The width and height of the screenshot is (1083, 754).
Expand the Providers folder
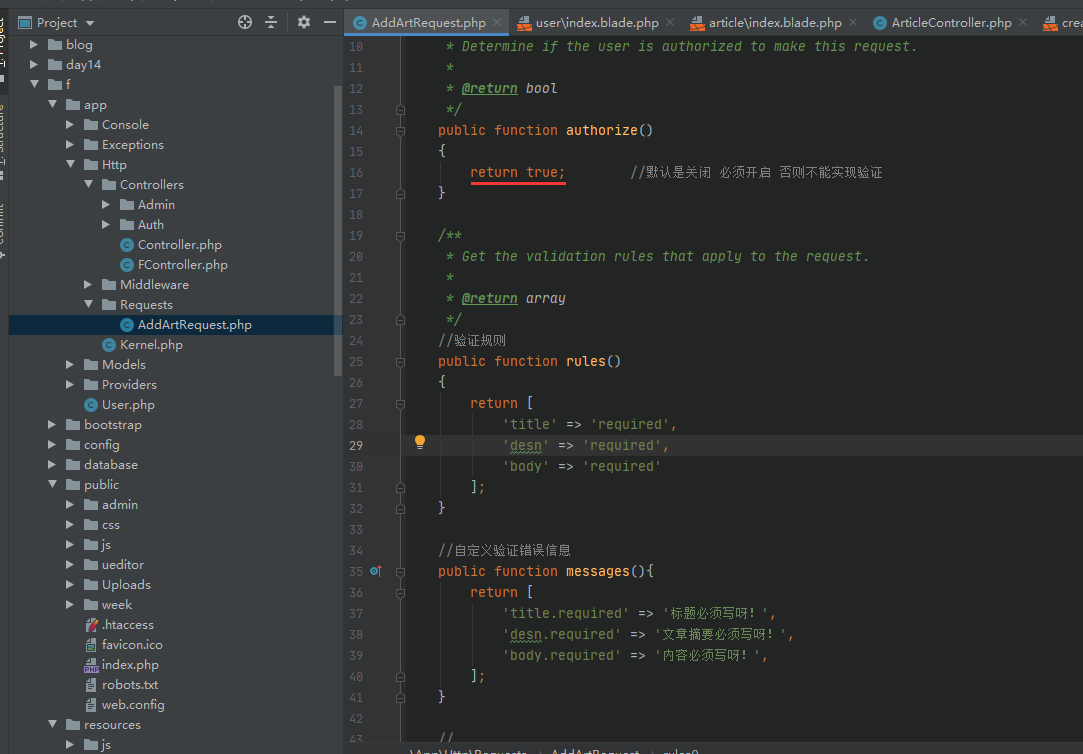coord(70,385)
